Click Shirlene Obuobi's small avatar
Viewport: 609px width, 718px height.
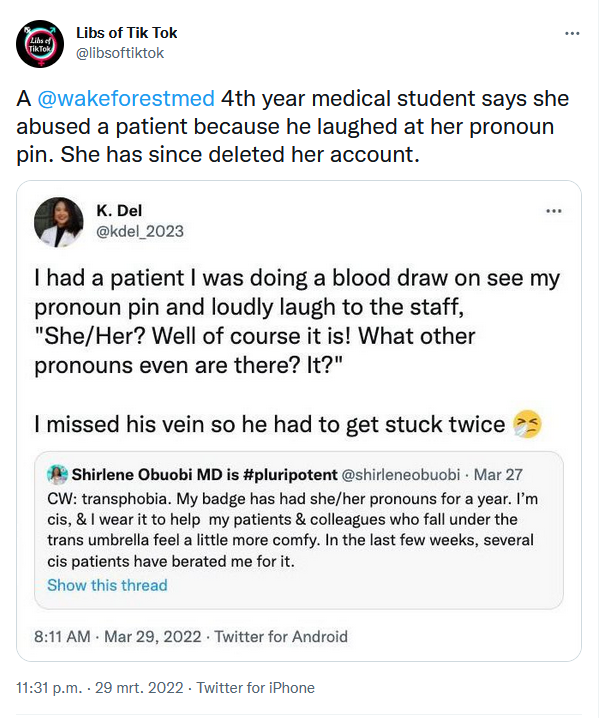coord(57,474)
